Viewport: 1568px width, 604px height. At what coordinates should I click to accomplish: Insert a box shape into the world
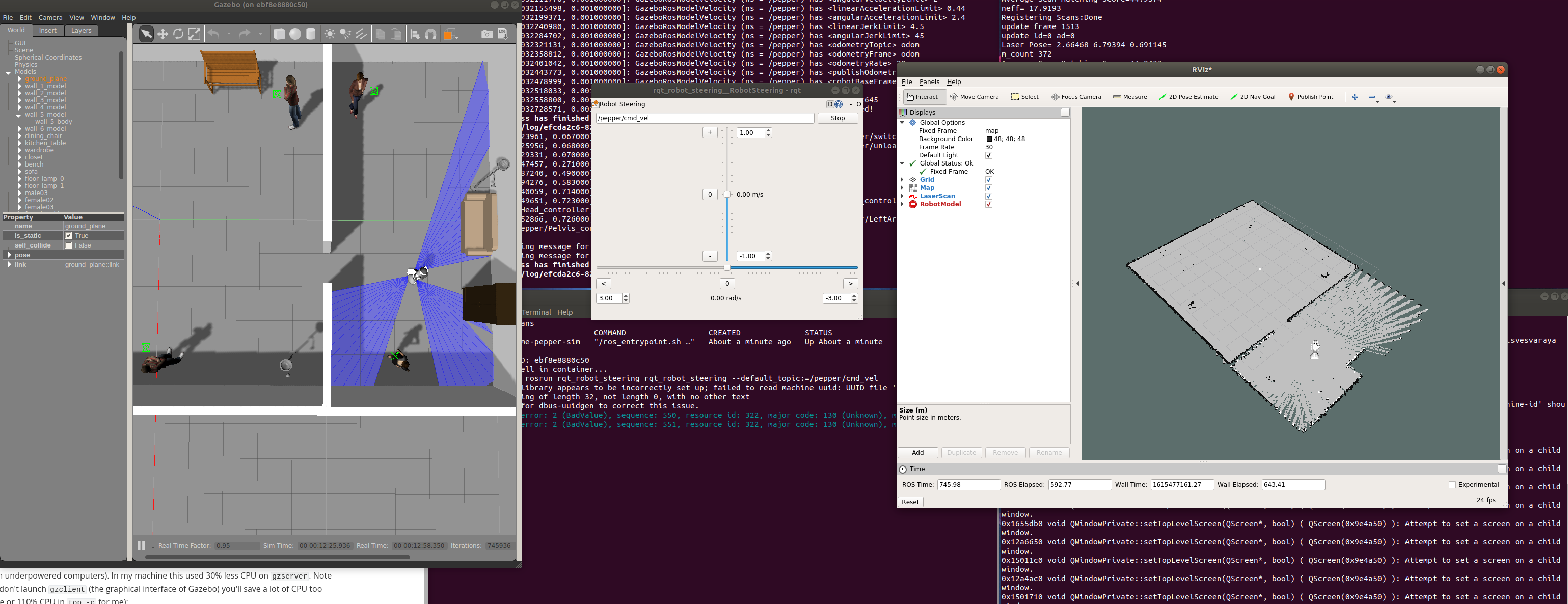(x=279, y=34)
